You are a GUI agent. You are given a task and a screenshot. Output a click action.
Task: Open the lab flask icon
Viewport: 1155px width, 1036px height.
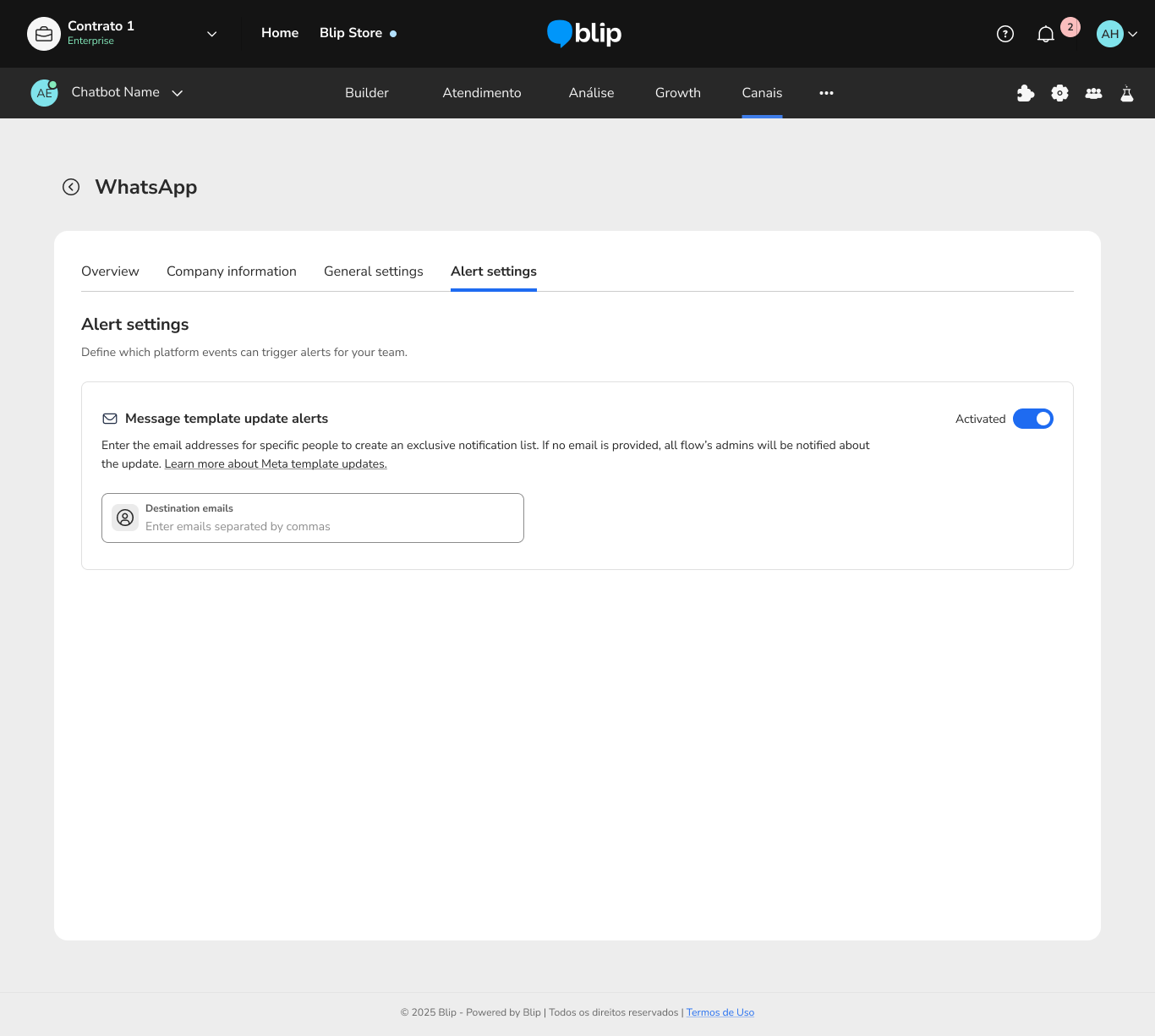[x=1126, y=93]
